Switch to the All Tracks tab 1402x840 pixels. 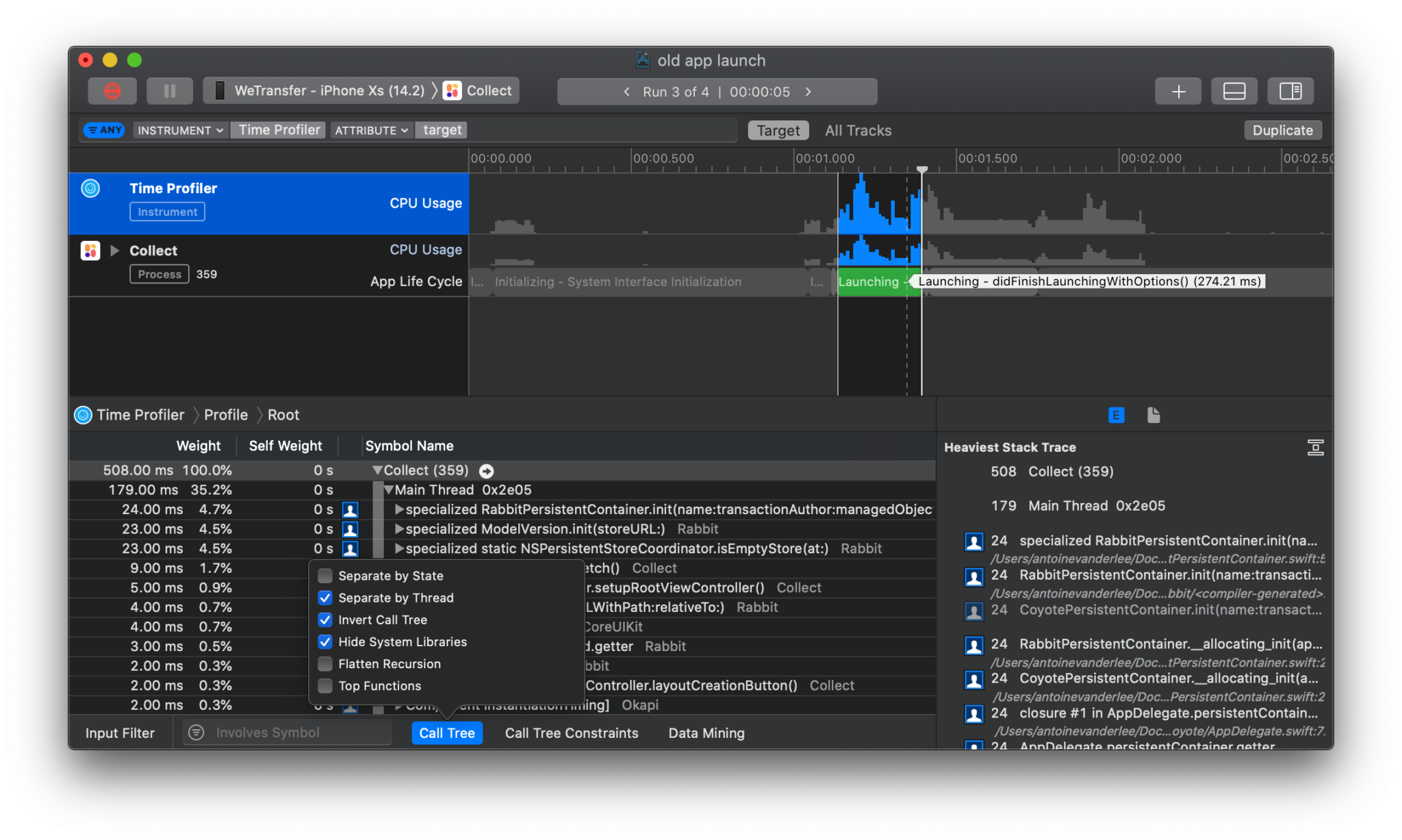[x=858, y=130]
